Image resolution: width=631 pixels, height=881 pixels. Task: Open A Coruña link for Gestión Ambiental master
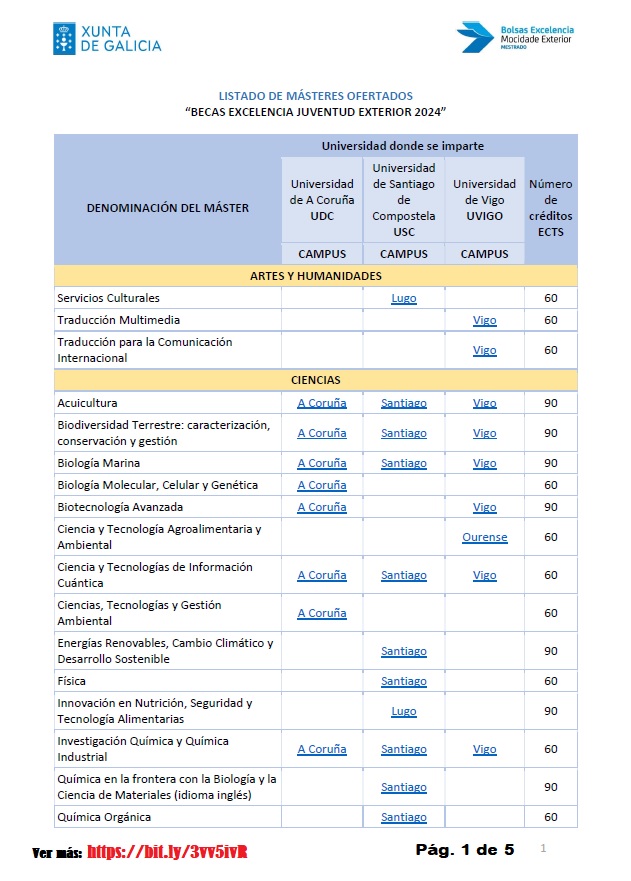322,613
